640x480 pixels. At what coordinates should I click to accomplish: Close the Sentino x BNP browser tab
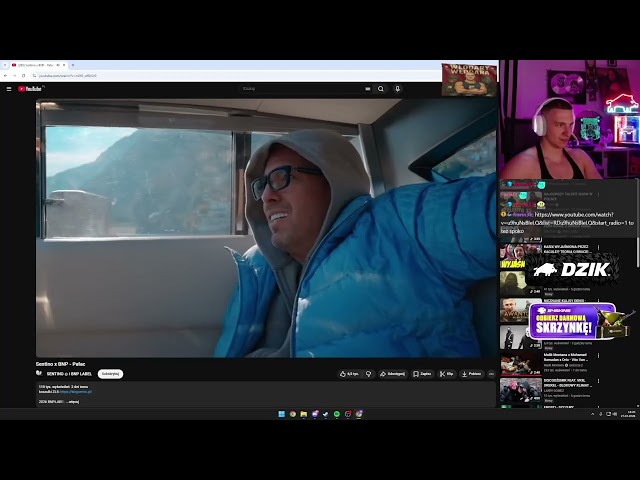click(x=64, y=65)
